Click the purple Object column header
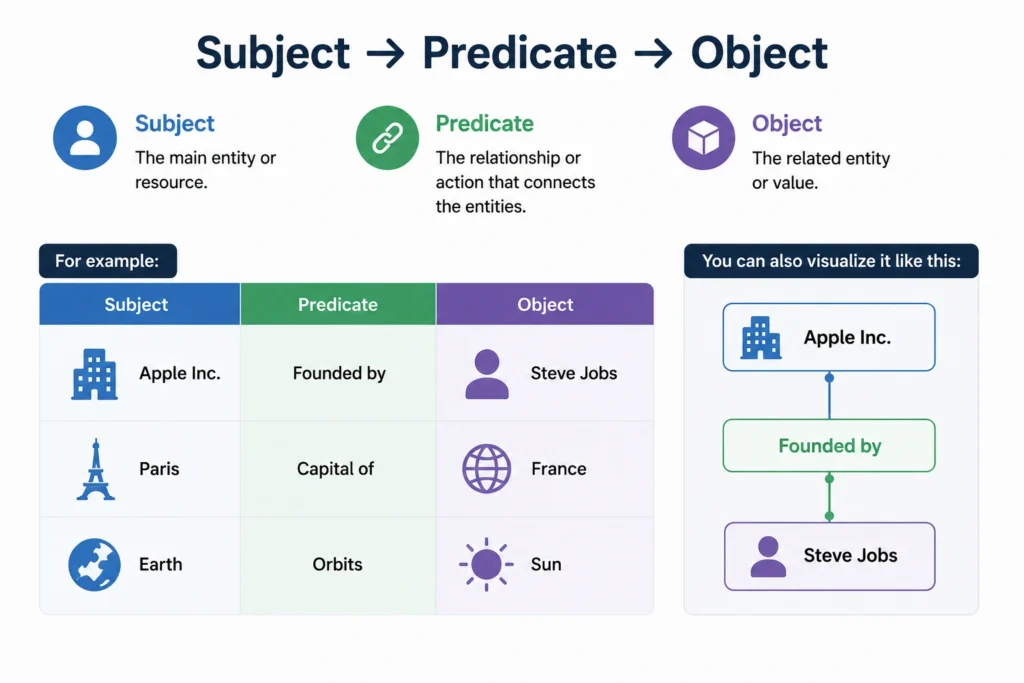1024x683 pixels. click(545, 304)
